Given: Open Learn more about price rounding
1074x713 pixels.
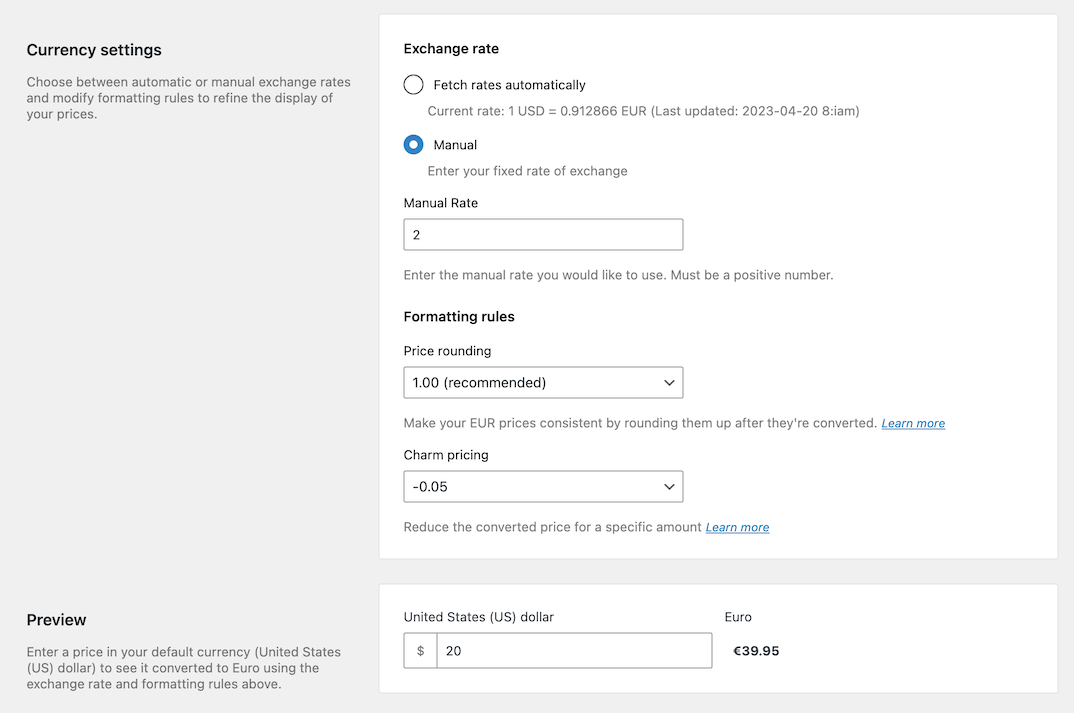Looking at the screenshot, I should (912, 423).
